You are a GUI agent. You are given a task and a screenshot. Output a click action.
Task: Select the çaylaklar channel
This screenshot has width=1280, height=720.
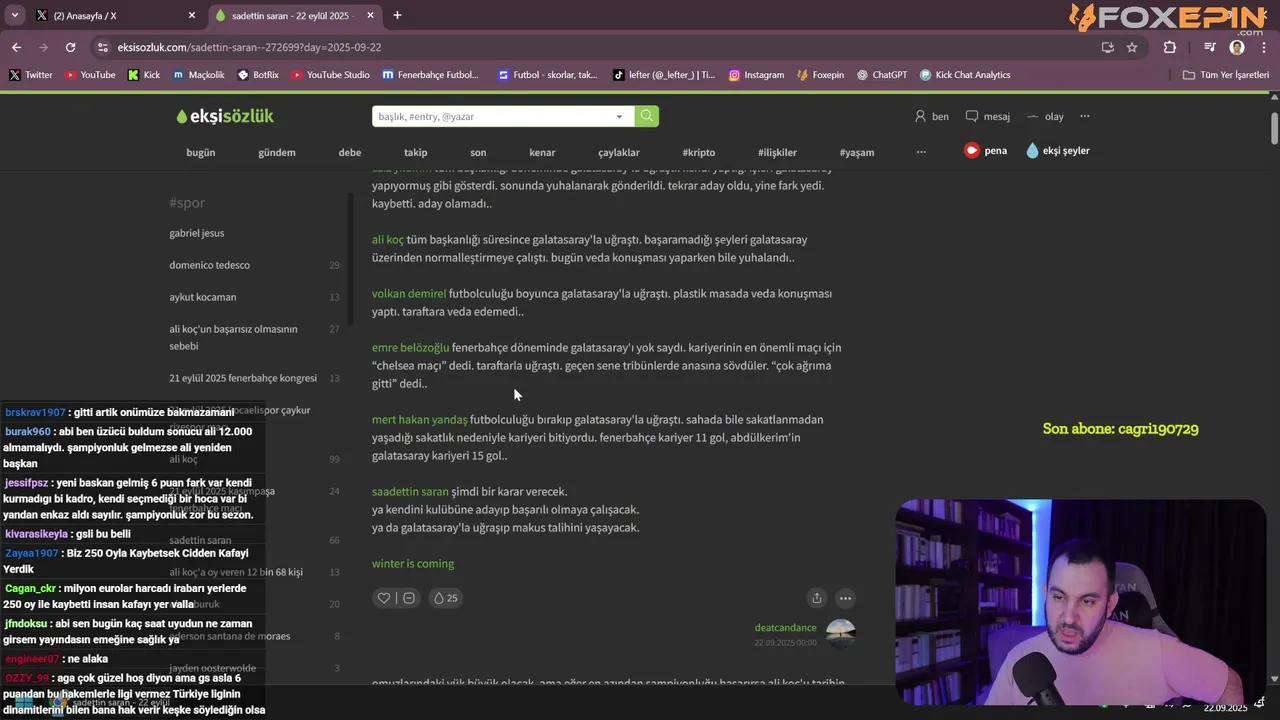pos(619,152)
